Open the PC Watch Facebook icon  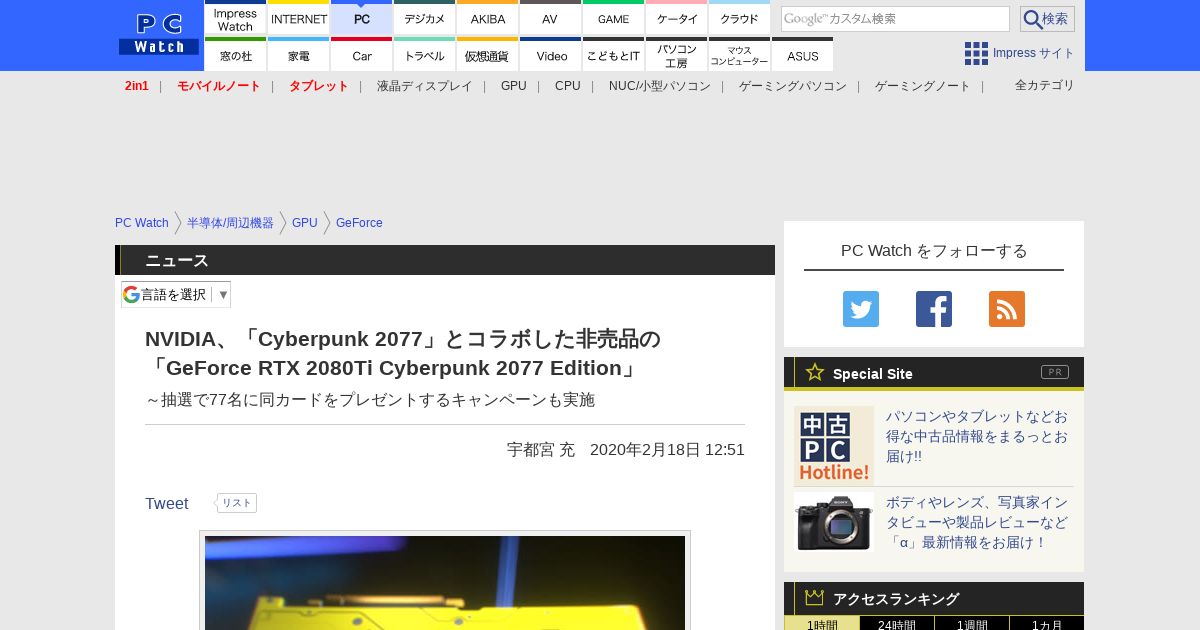[934, 309]
